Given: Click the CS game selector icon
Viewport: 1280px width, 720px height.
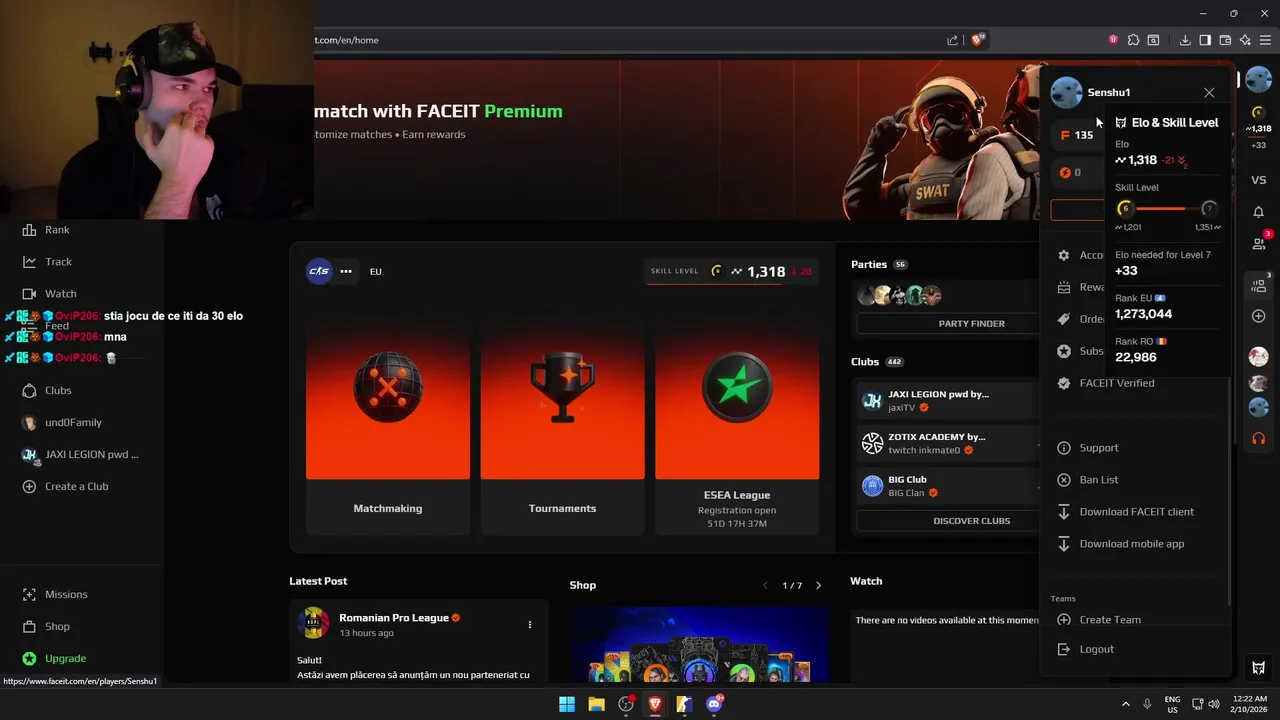Looking at the screenshot, I should click(319, 271).
